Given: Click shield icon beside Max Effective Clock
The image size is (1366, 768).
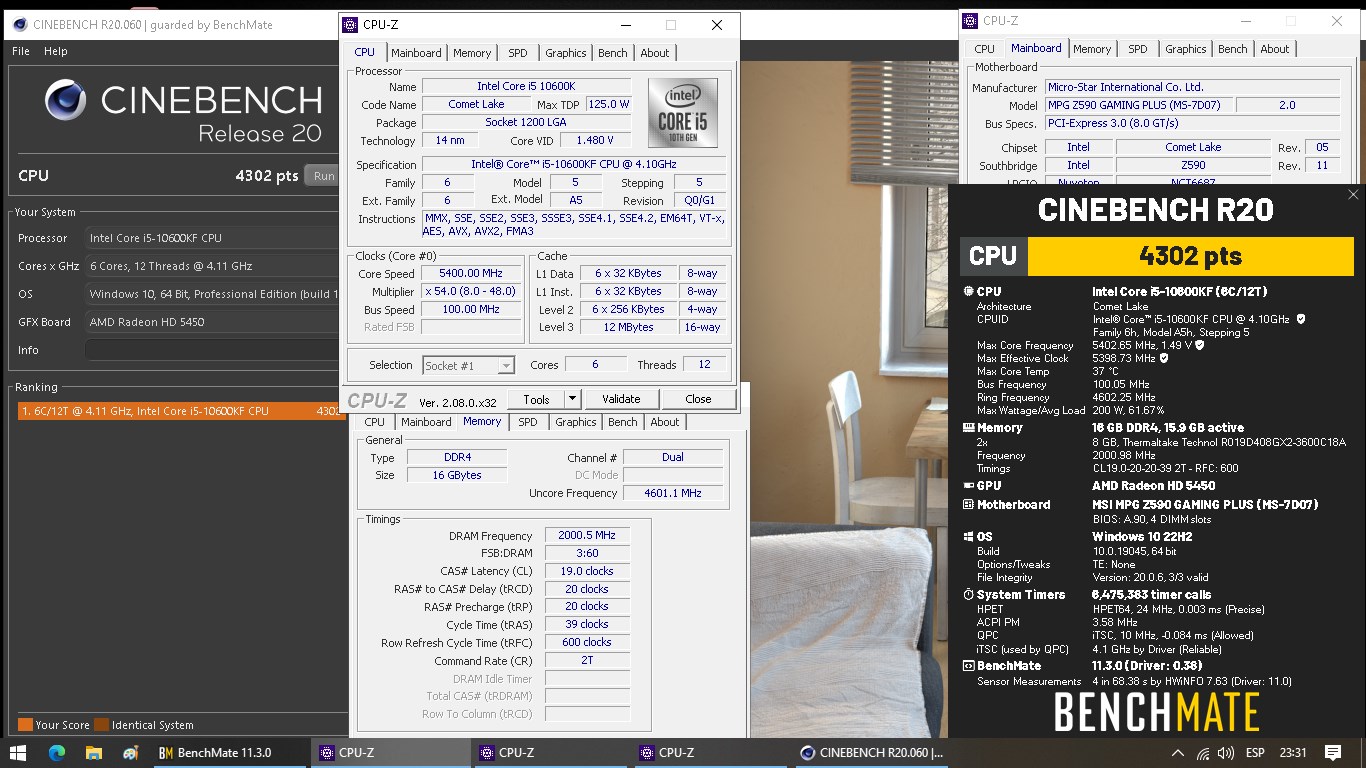Looking at the screenshot, I should 1164,358.
